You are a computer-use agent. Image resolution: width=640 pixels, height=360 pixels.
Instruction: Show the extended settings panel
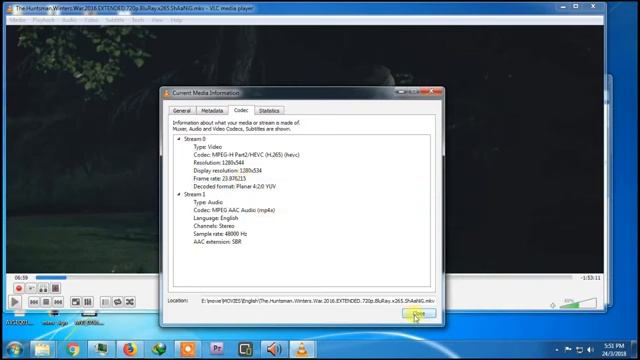click(x=88, y=302)
